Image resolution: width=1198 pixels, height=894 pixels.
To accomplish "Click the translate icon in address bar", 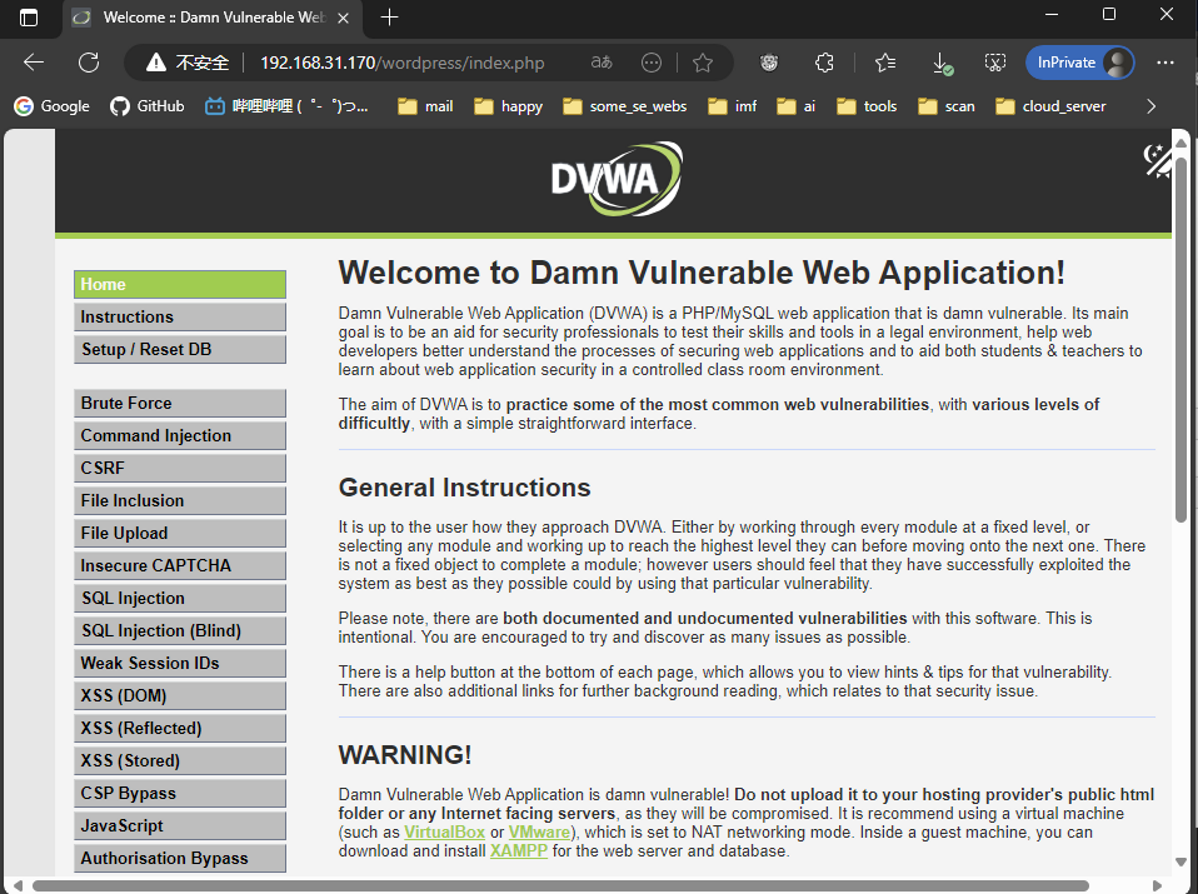I will (601, 63).
